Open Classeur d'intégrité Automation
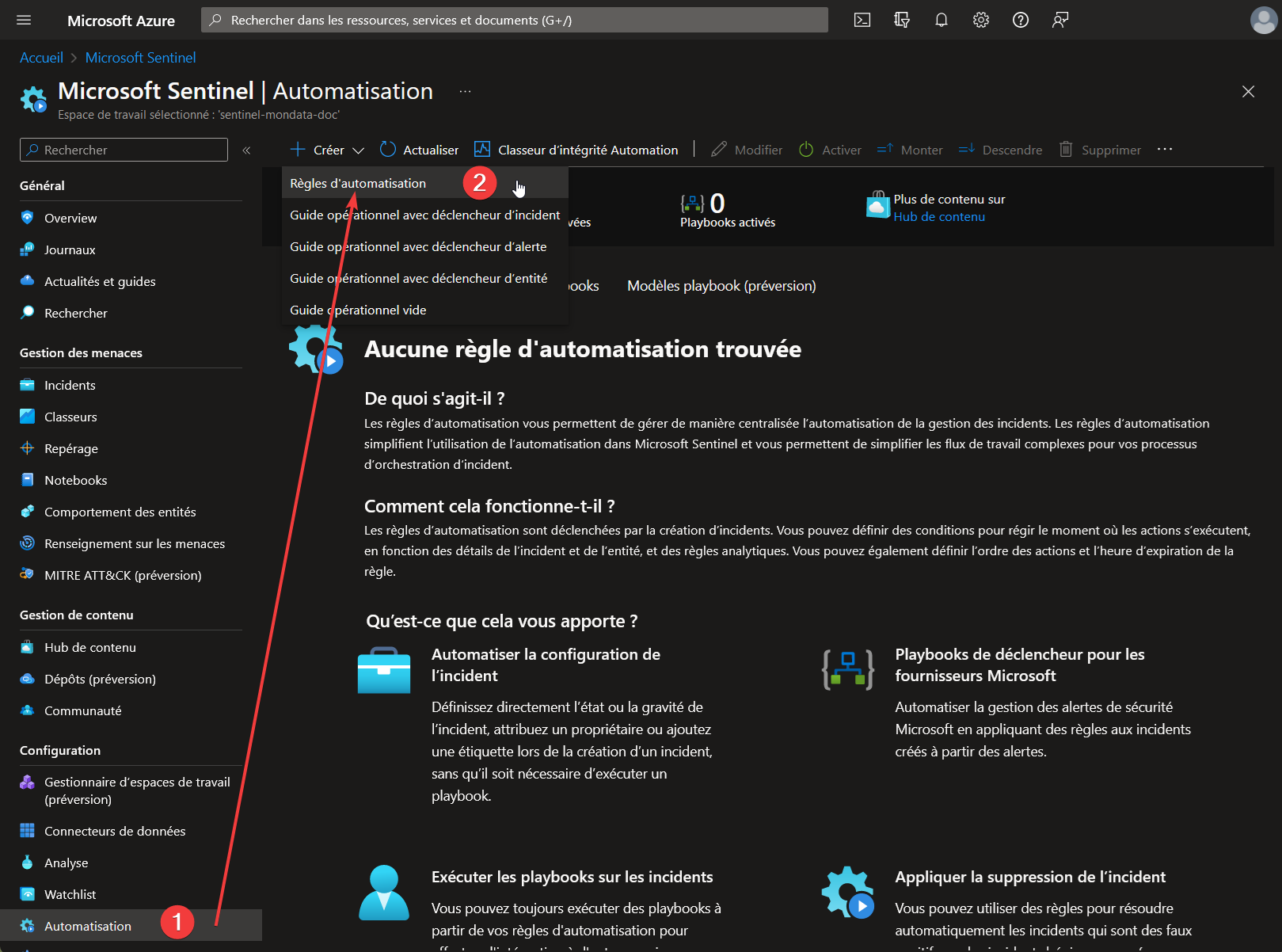1282x952 pixels. tap(576, 150)
